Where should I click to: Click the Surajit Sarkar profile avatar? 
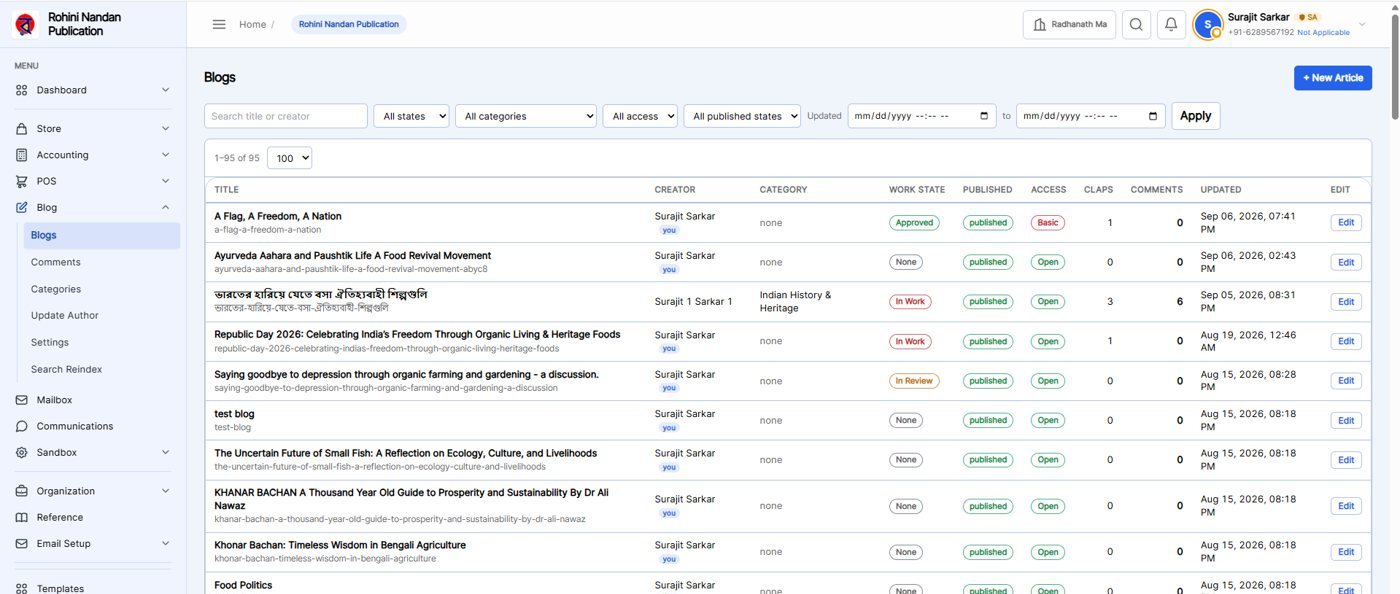pyautogui.click(x=1208, y=25)
